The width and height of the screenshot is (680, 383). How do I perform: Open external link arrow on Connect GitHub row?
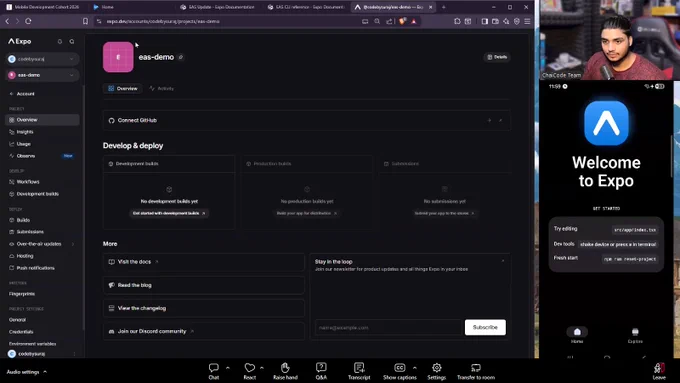click(x=500, y=120)
